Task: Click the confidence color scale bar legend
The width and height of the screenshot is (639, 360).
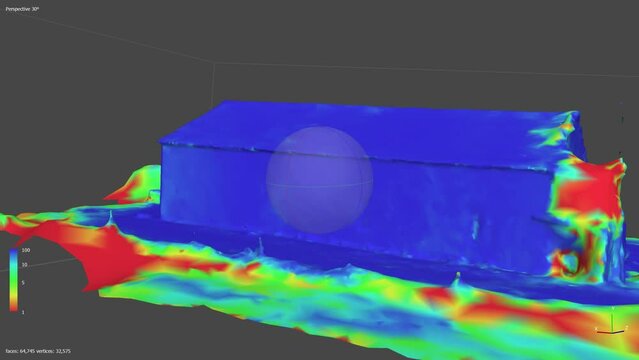Action: click(x=13, y=280)
